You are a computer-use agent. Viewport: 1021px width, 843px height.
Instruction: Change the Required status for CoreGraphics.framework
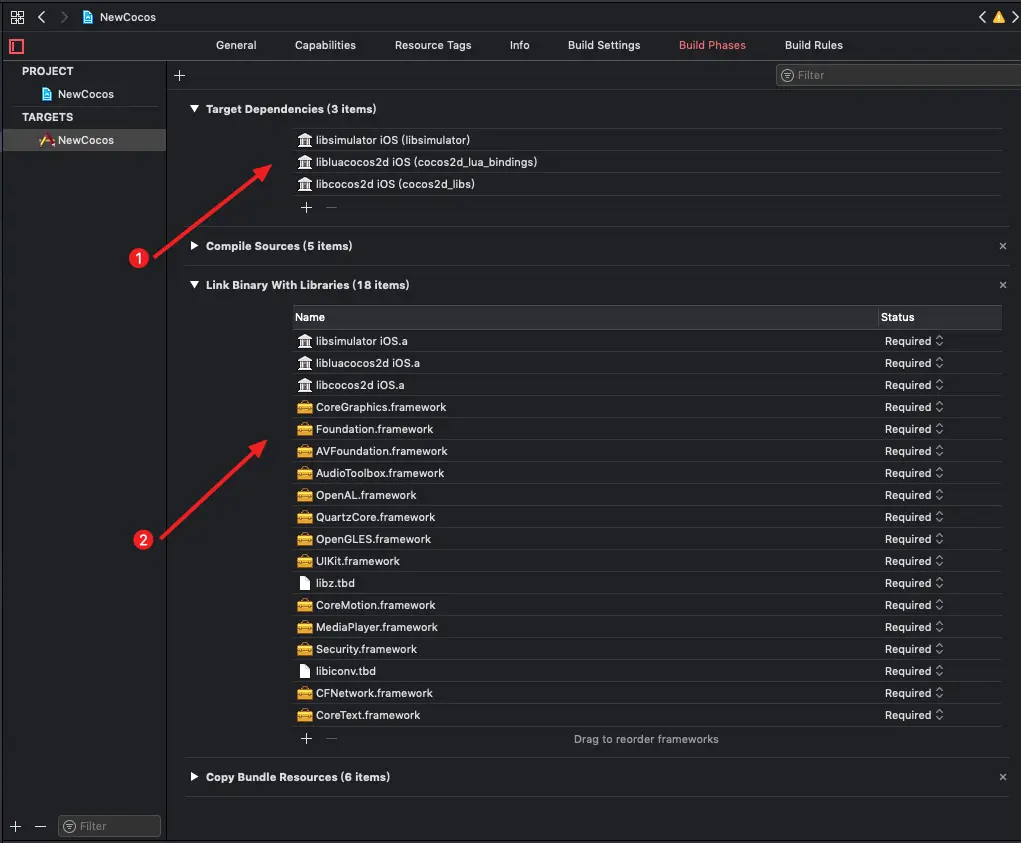(914, 407)
